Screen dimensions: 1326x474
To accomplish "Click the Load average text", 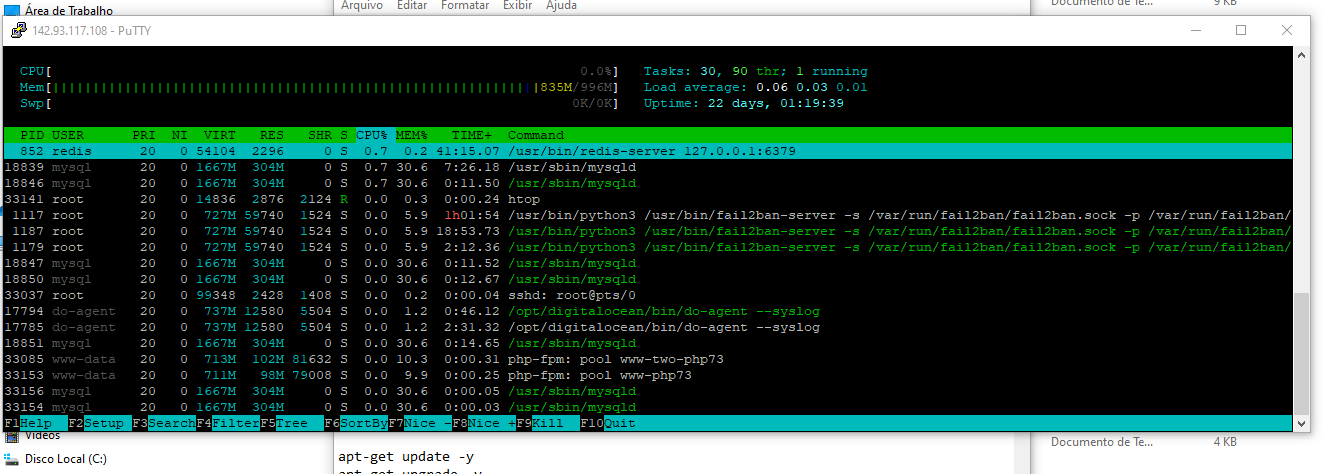I will point(756,87).
